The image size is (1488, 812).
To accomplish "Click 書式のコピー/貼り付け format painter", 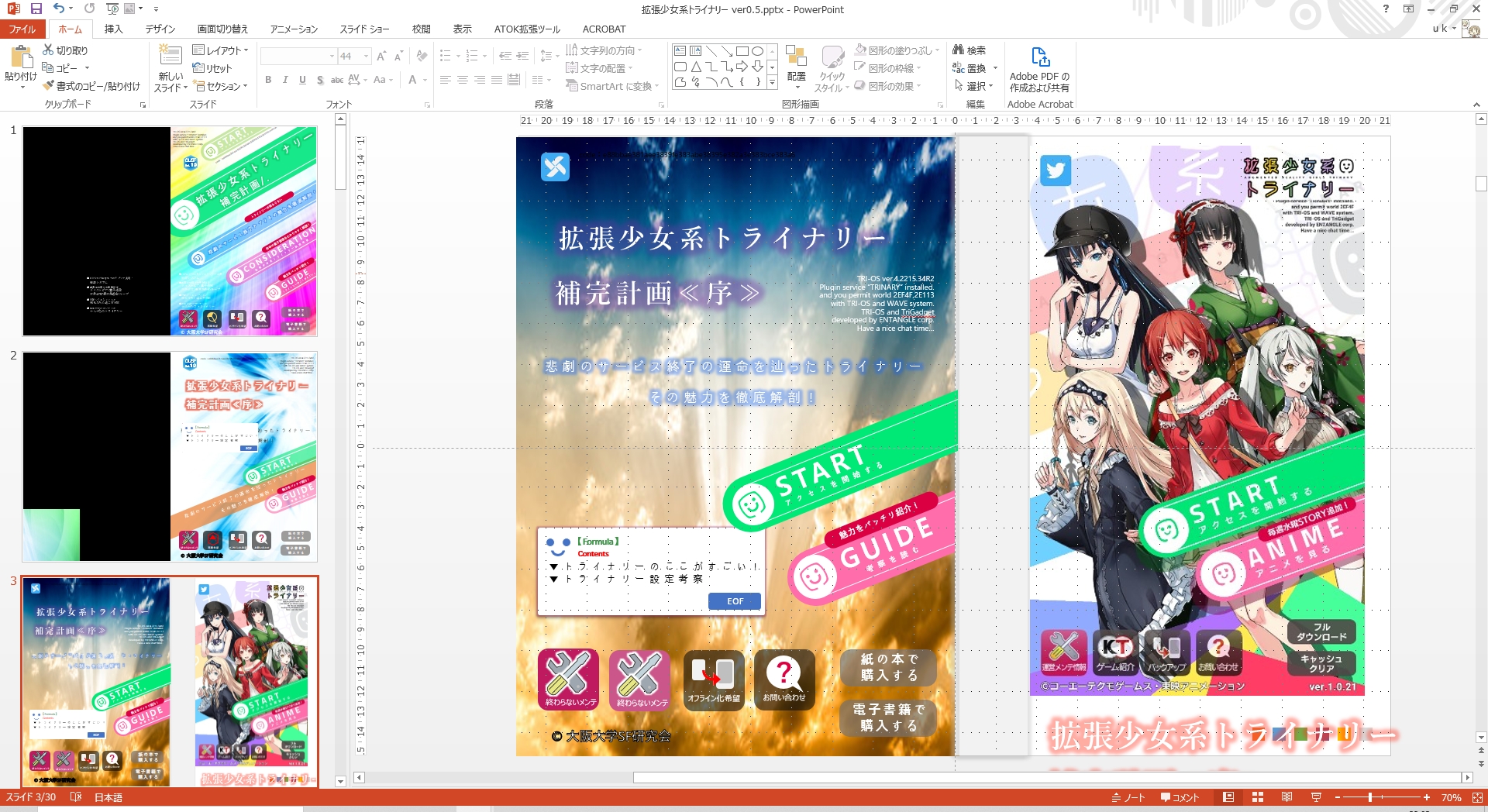I will coord(91,86).
